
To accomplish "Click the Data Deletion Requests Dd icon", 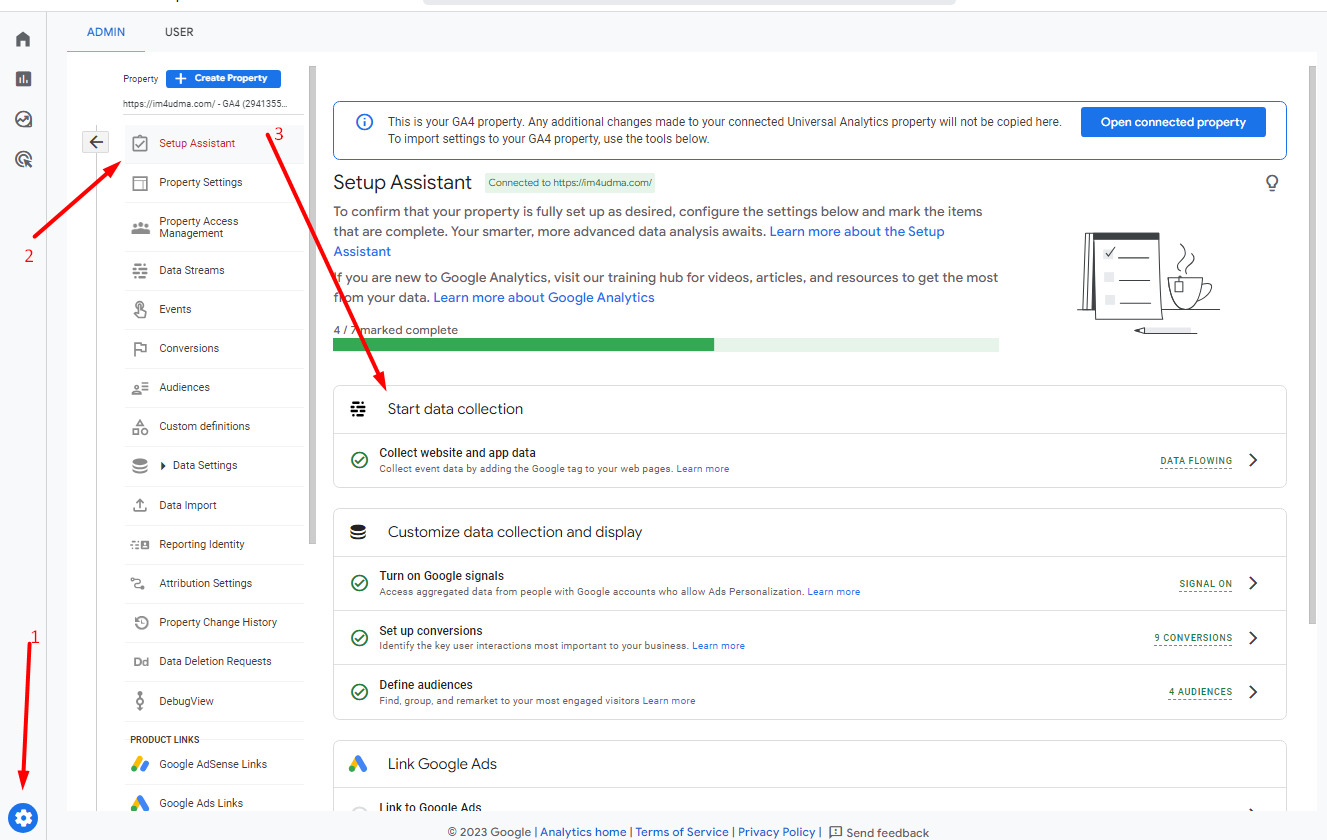I will coord(140,662).
